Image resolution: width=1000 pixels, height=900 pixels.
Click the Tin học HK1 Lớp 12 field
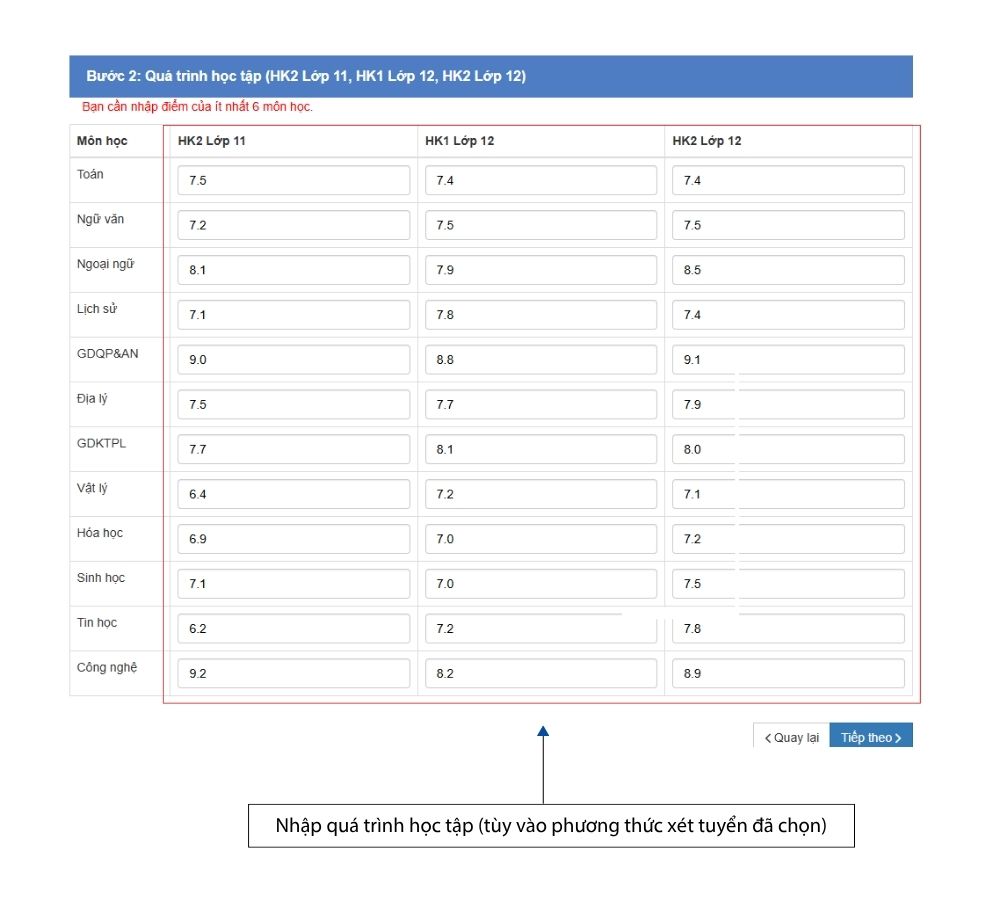(541, 629)
